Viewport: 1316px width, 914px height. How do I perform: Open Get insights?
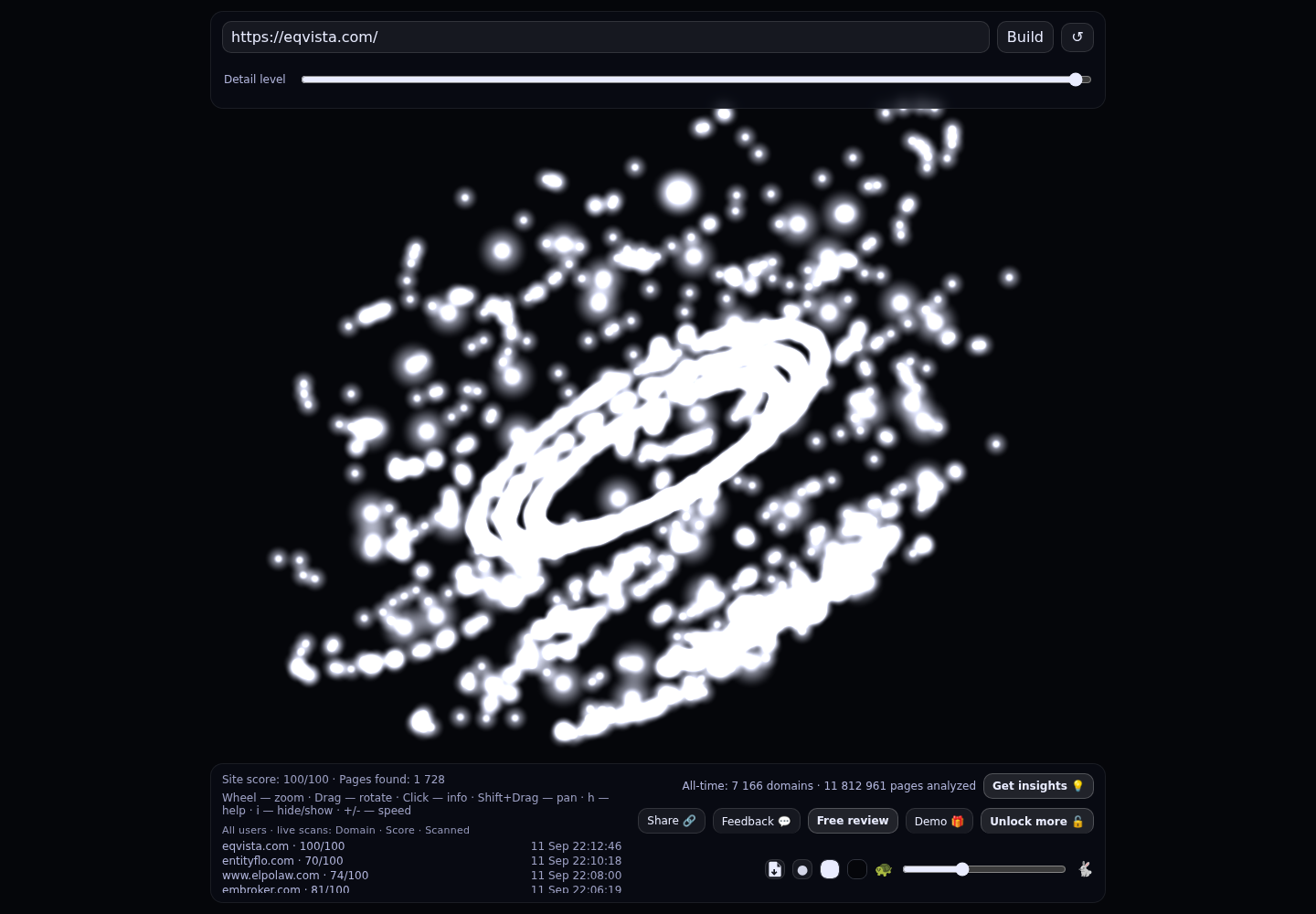pos(1038,786)
